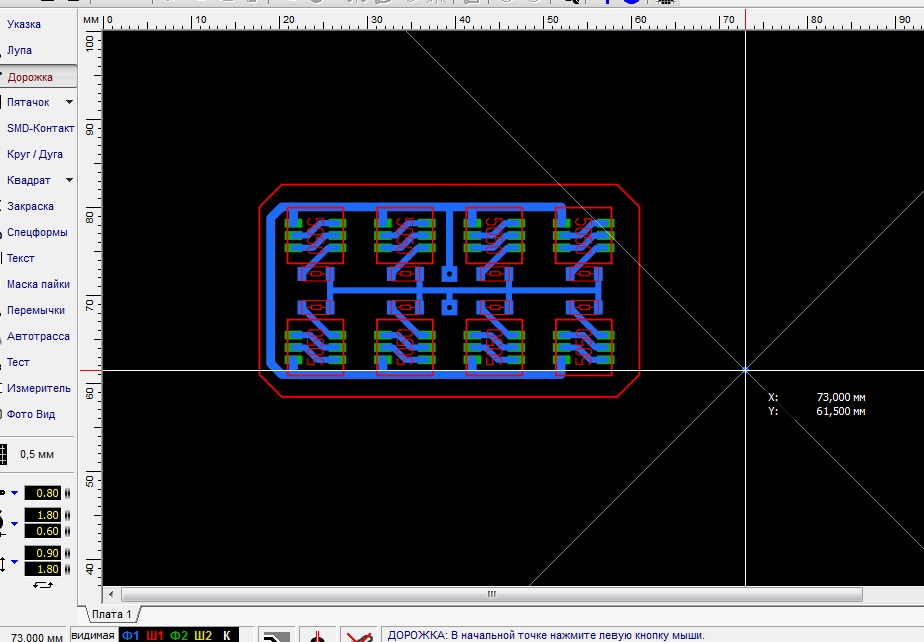Open track width presets dropdown beside 0.80

[15, 493]
